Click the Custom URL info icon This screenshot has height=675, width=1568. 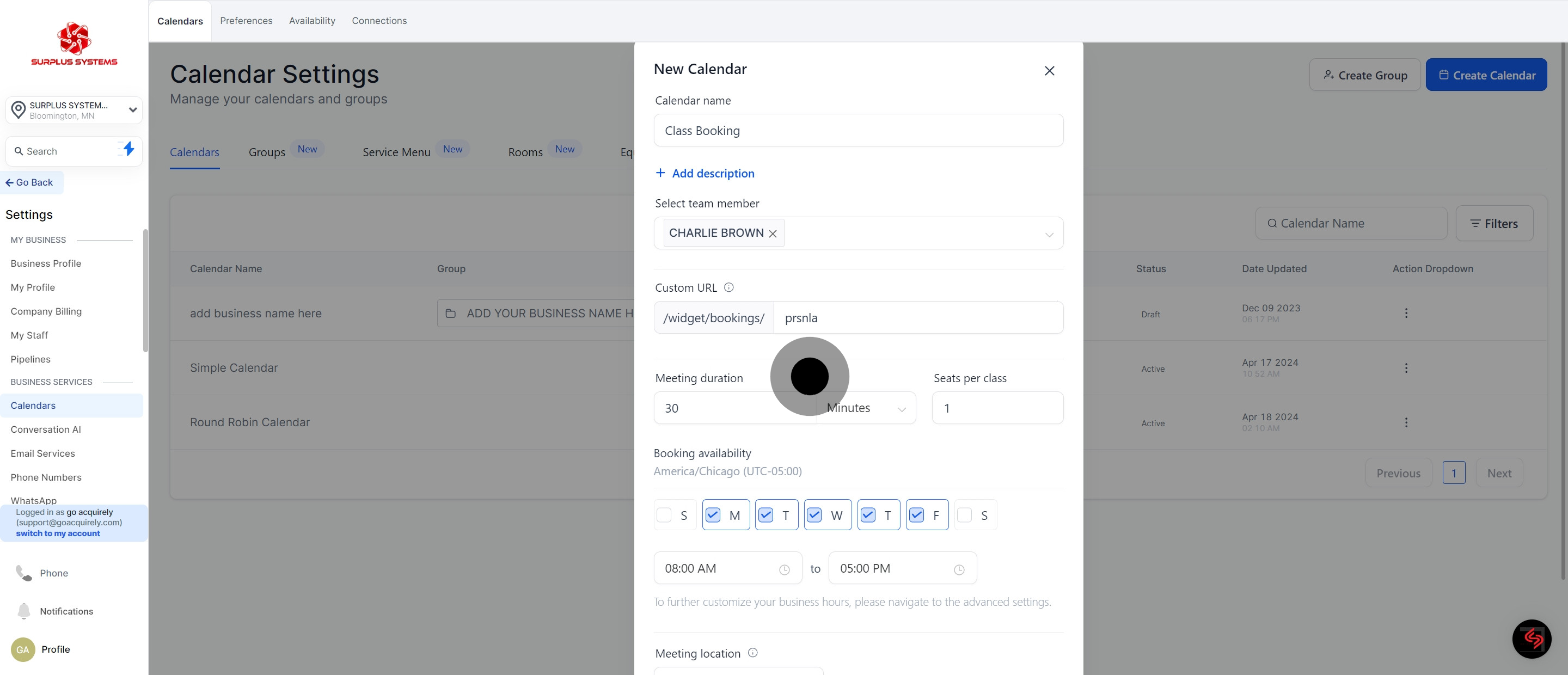[x=728, y=287]
